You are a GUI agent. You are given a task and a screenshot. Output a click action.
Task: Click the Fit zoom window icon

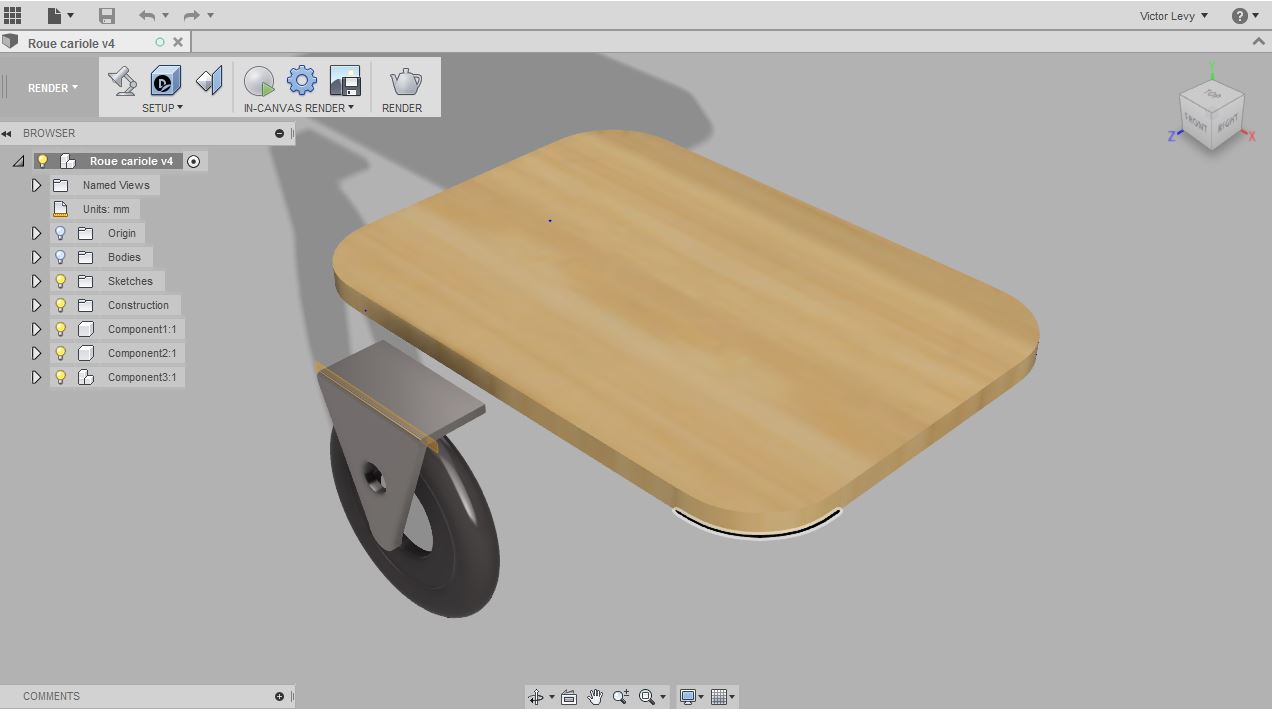pyautogui.click(x=647, y=697)
